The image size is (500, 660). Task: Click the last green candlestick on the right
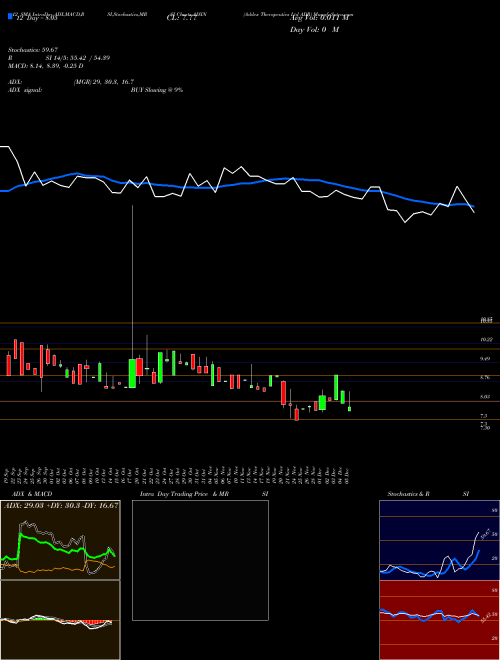pos(349,409)
